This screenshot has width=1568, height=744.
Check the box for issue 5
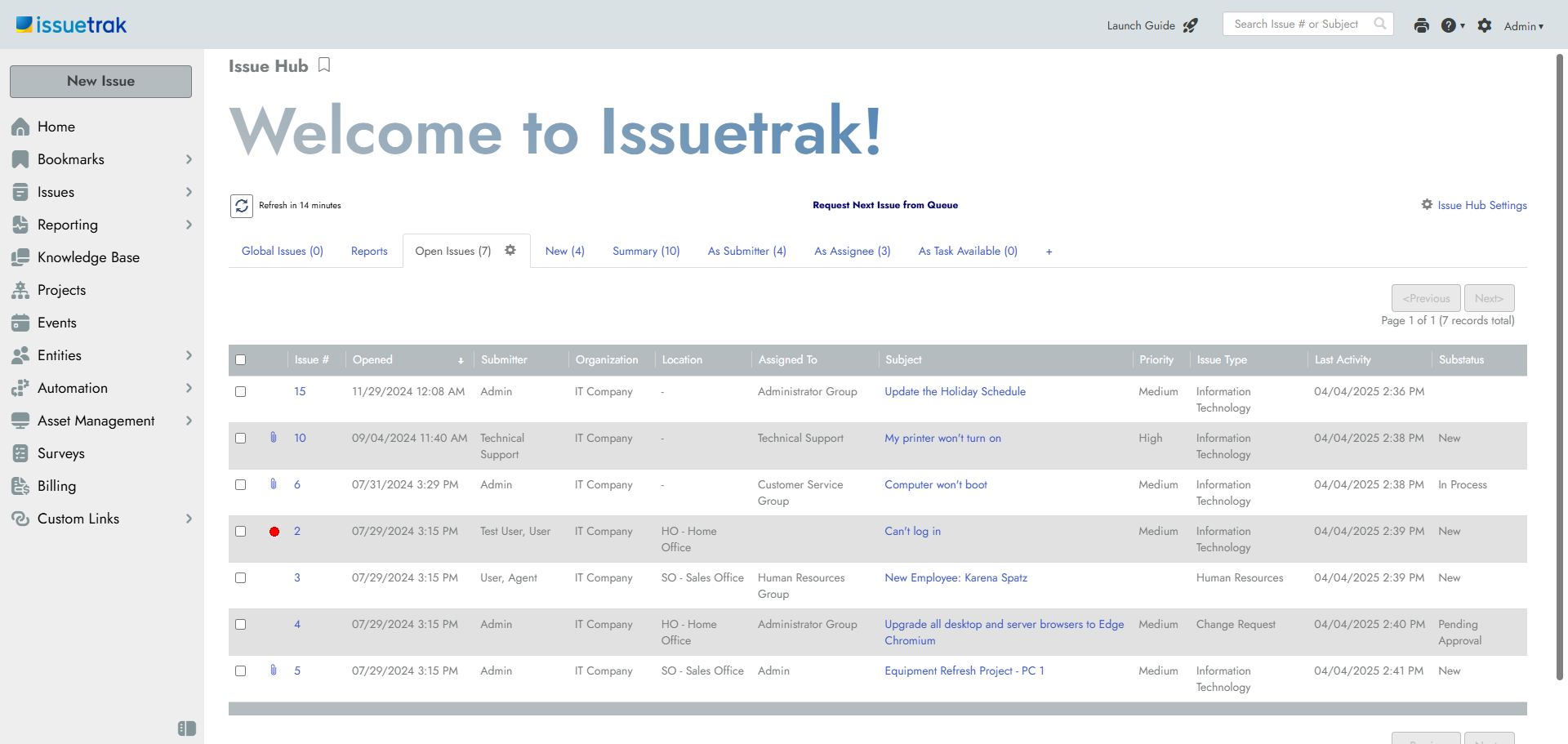pyautogui.click(x=240, y=670)
